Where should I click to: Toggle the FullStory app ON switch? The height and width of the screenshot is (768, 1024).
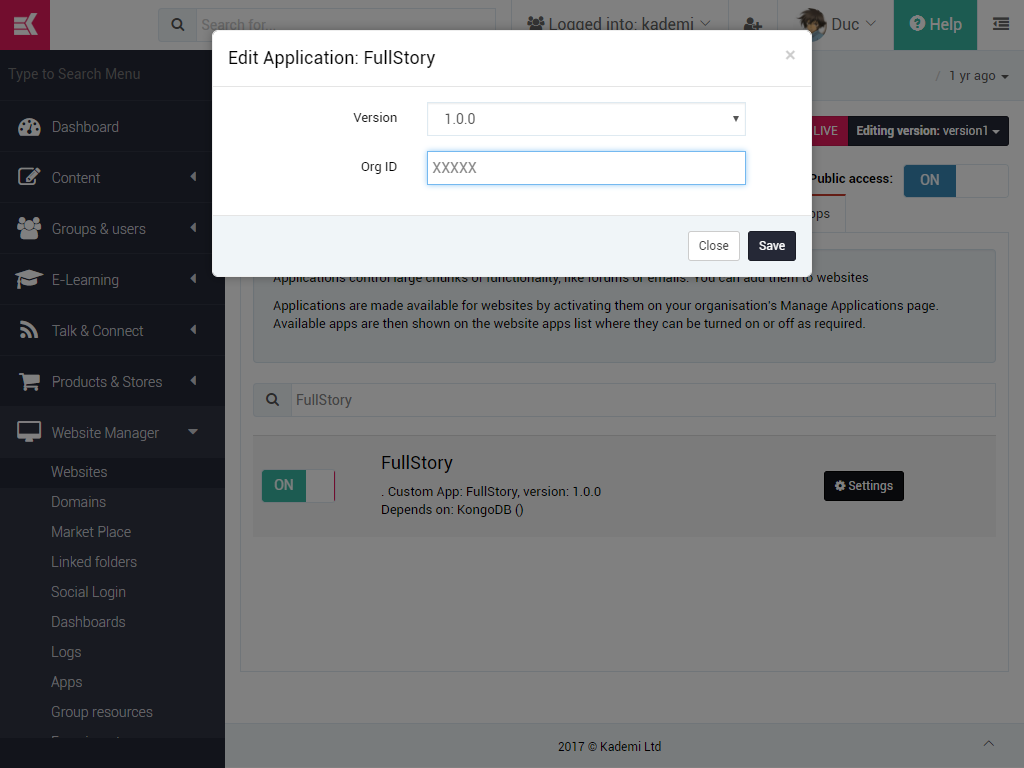[x=298, y=486]
